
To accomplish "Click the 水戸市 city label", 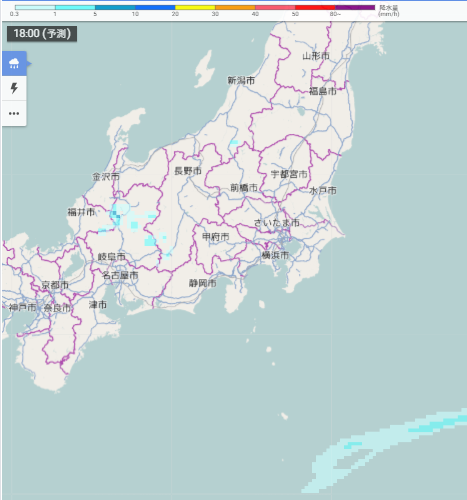I will click(x=323, y=191).
